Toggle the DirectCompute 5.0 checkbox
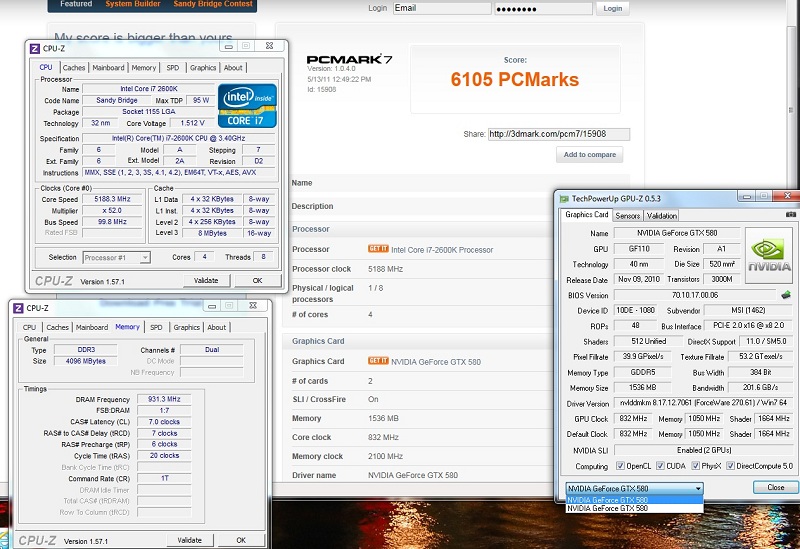The image size is (800, 549). 731,465
